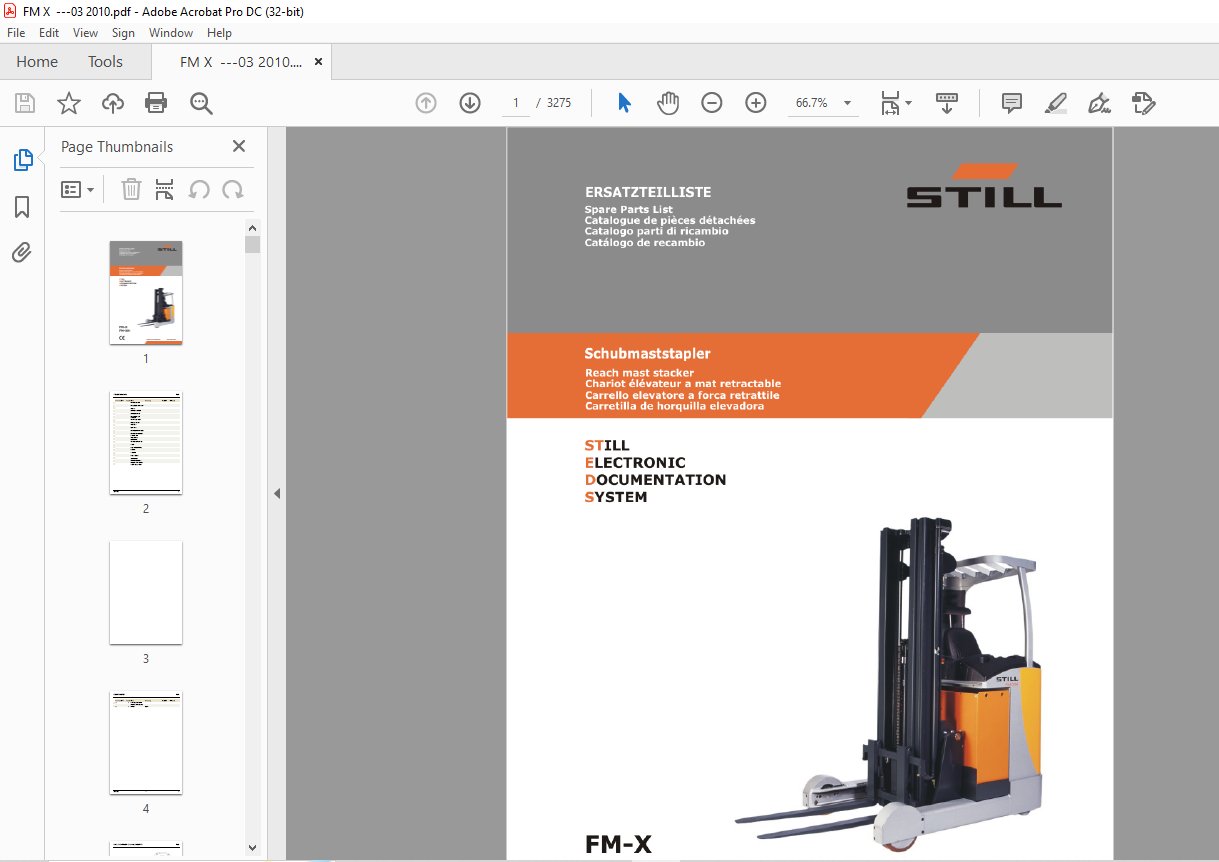Viewport: 1219px width, 862px height.
Task: Open thumbnail options dropdown
Action: pos(78,189)
